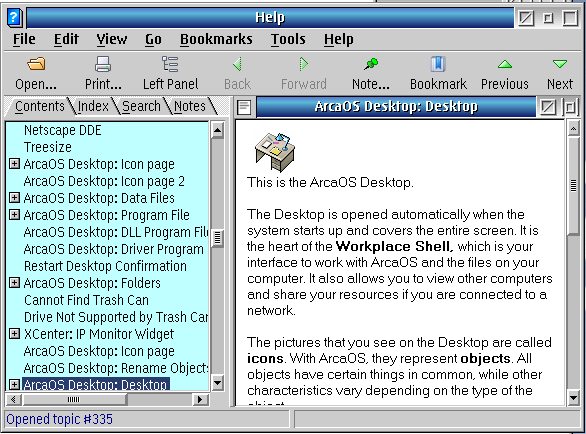The width and height of the screenshot is (586, 434).
Task: Select ArcaOS Desktop: Data Files topic text
Action: click(99, 198)
